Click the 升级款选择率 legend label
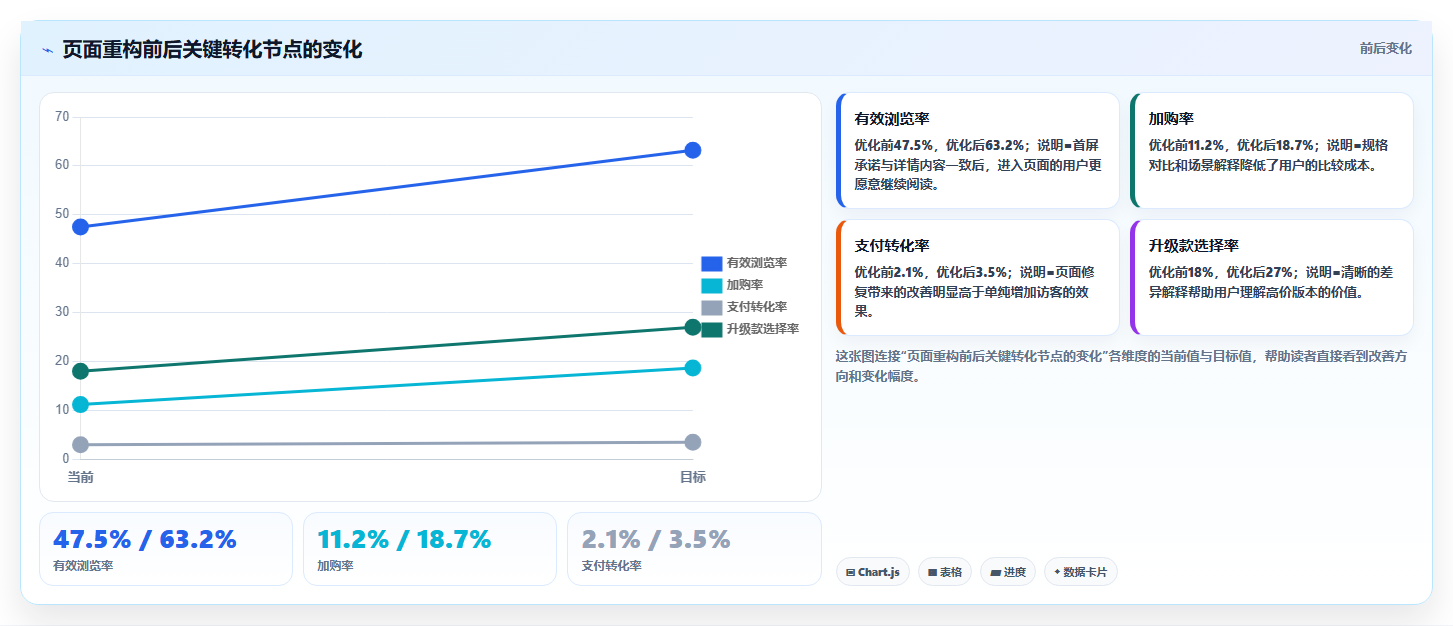 [x=763, y=329]
